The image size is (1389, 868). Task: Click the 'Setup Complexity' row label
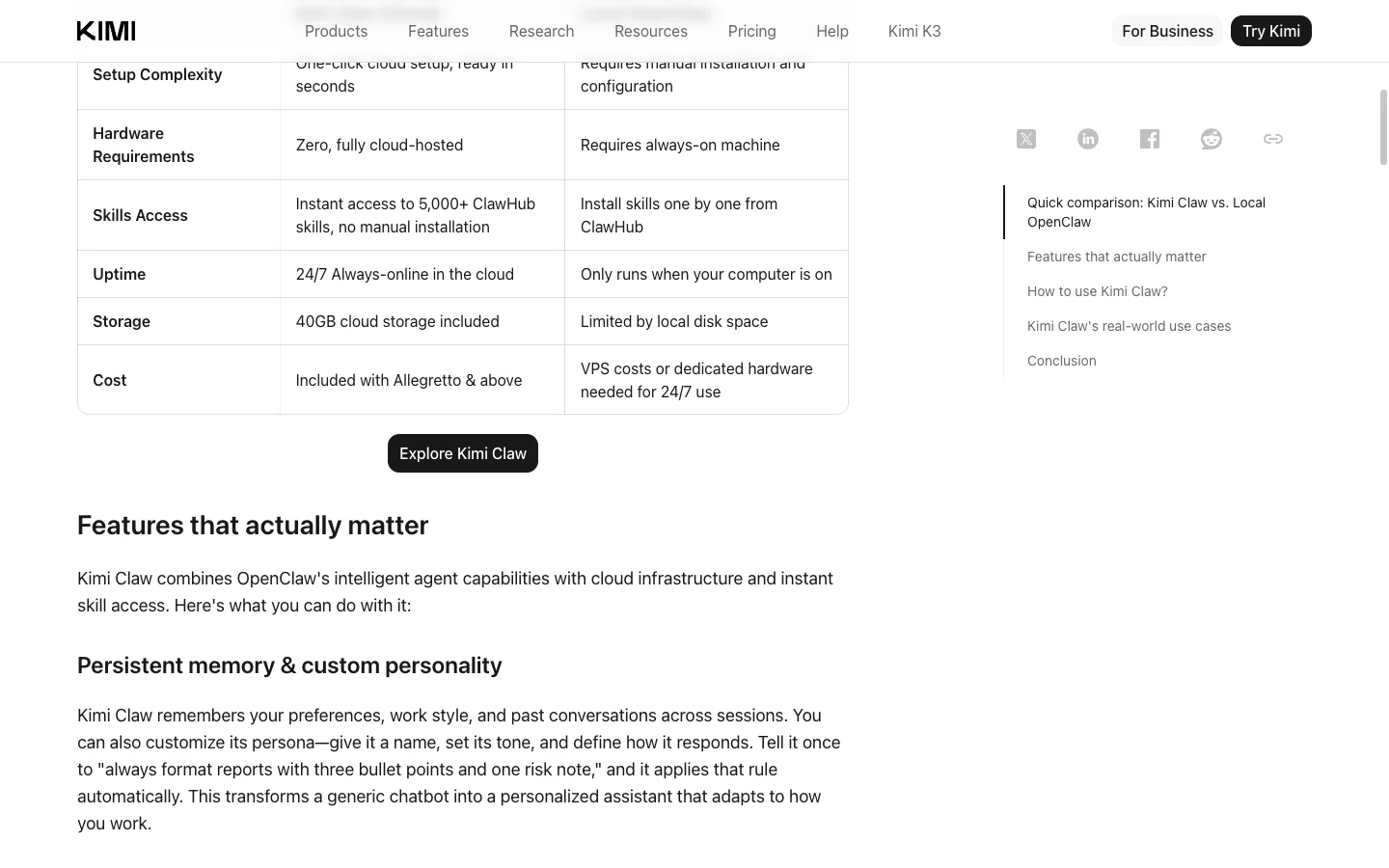coord(157,74)
